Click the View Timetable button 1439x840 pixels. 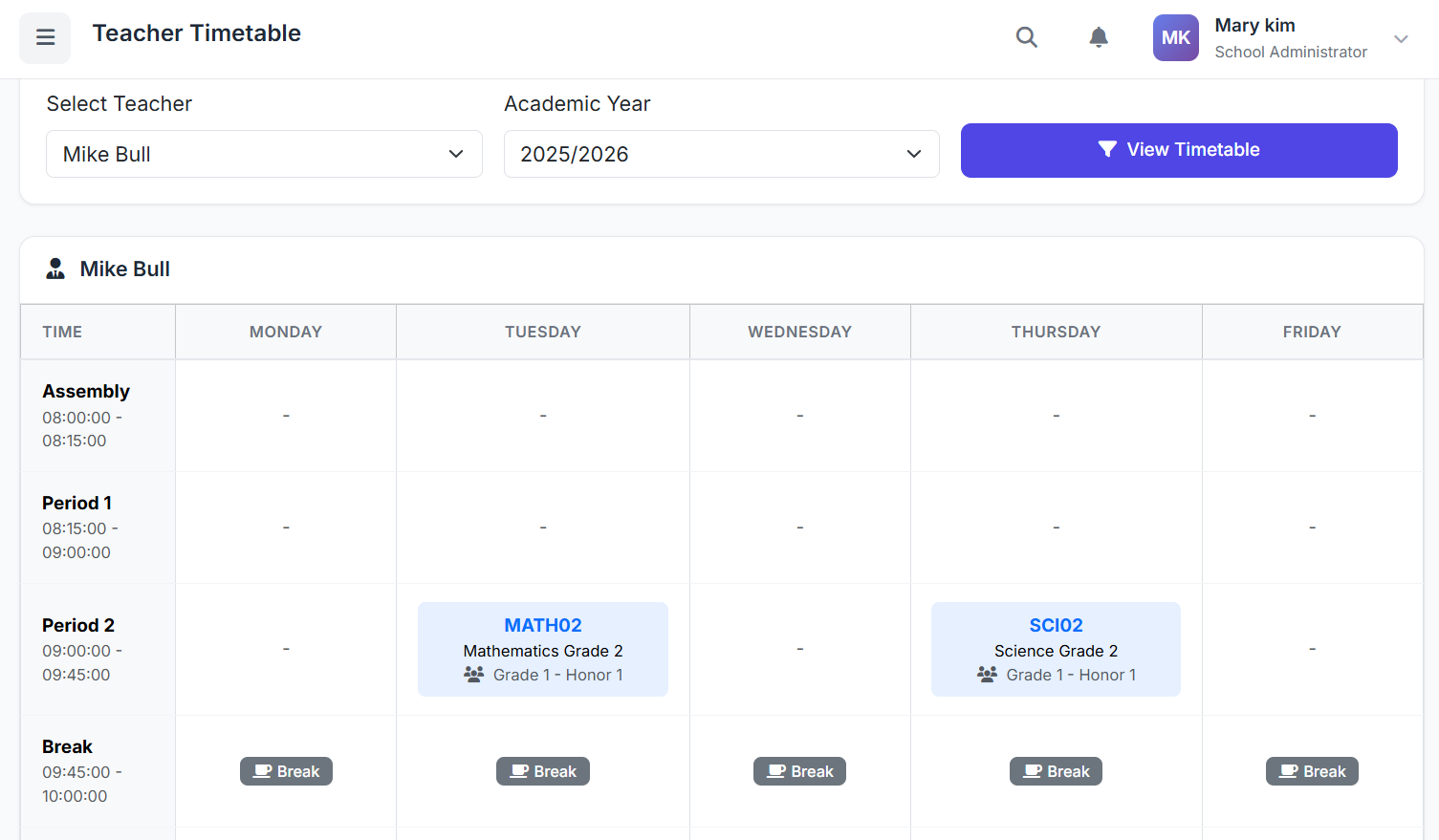(1179, 150)
